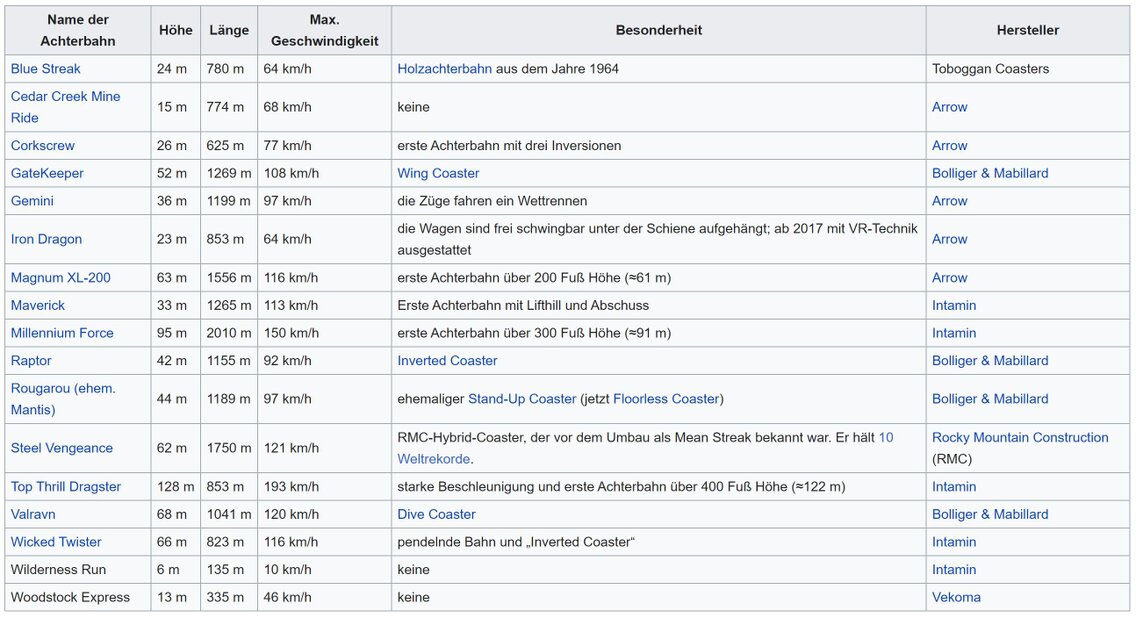The image size is (1136, 618).
Task: Select the 'Höhe' column header
Action: pyautogui.click(x=176, y=30)
